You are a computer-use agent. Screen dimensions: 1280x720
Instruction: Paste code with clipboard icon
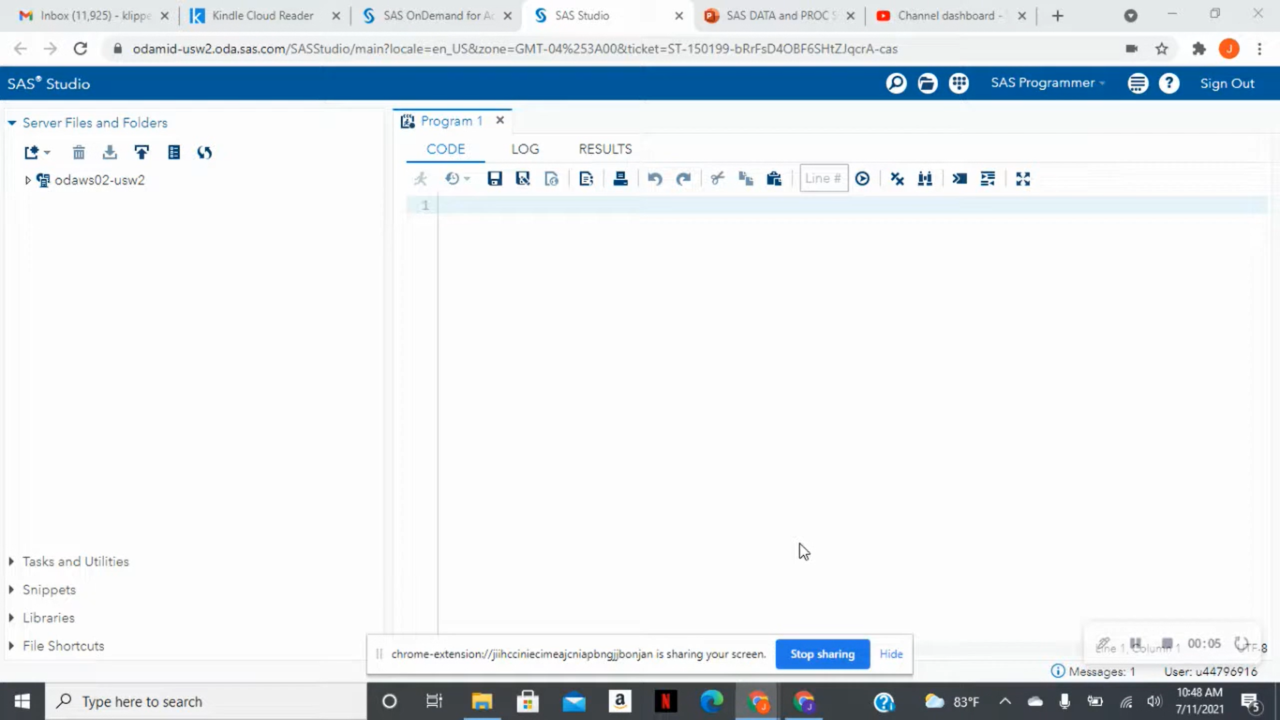(x=773, y=179)
